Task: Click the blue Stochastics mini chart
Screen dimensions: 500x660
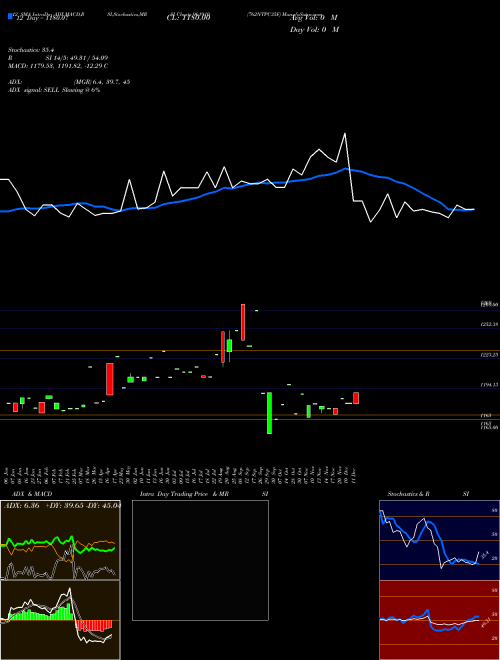Action: (x=439, y=540)
